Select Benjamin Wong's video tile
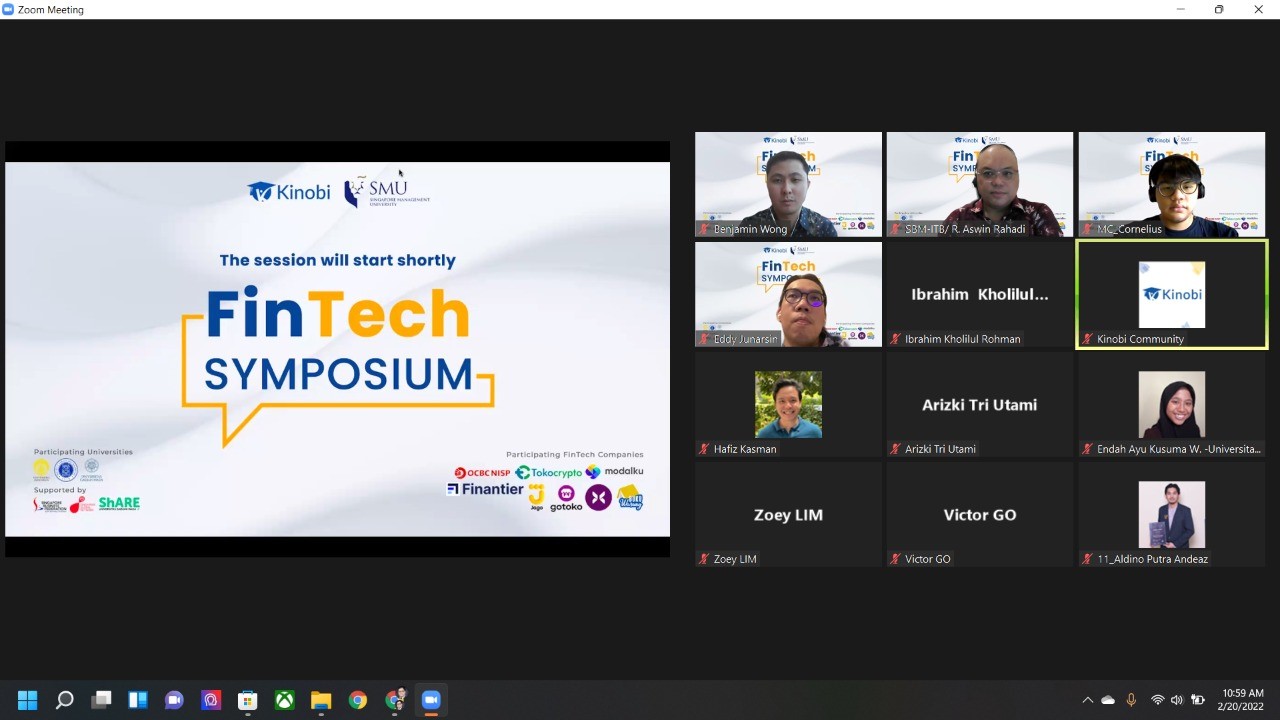This screenshot has width=1280, height=720. click(788, 184)
